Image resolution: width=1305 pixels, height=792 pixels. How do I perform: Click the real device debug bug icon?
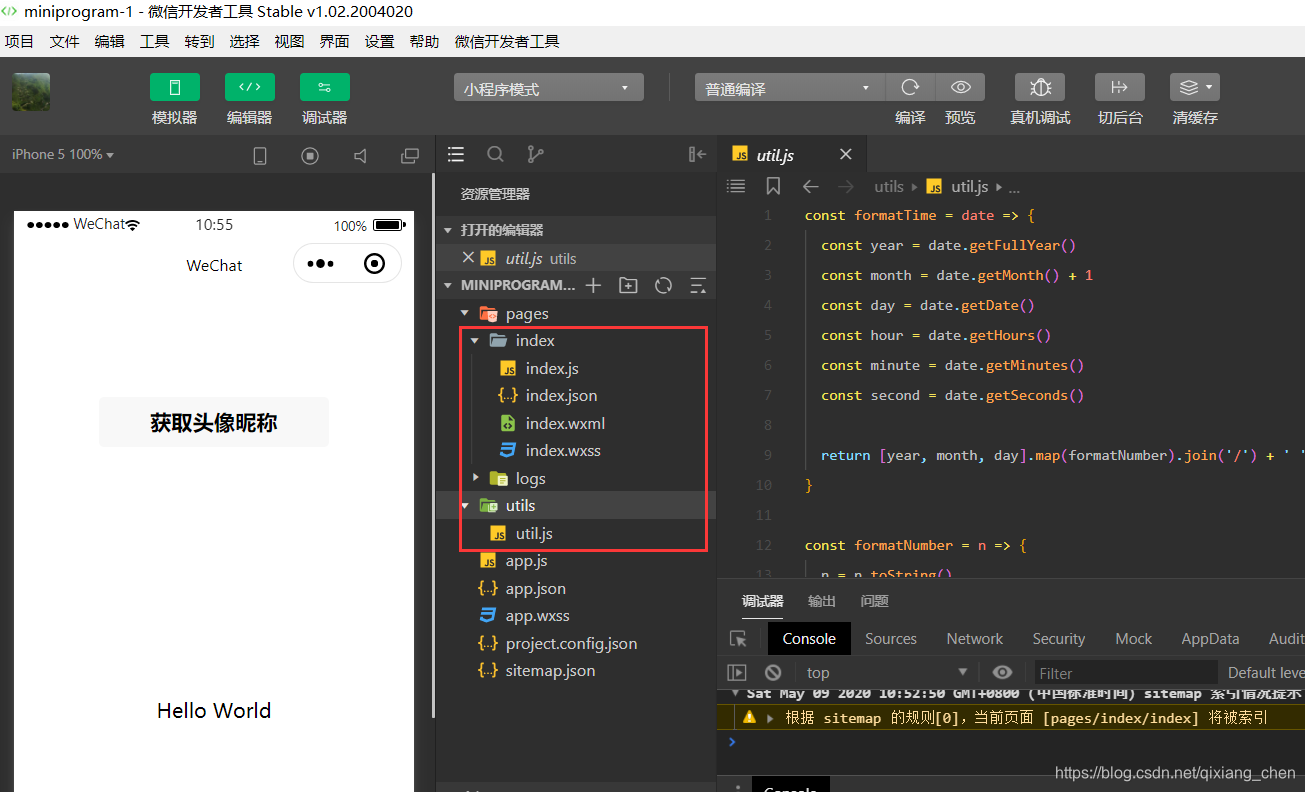click(1040, 87)
